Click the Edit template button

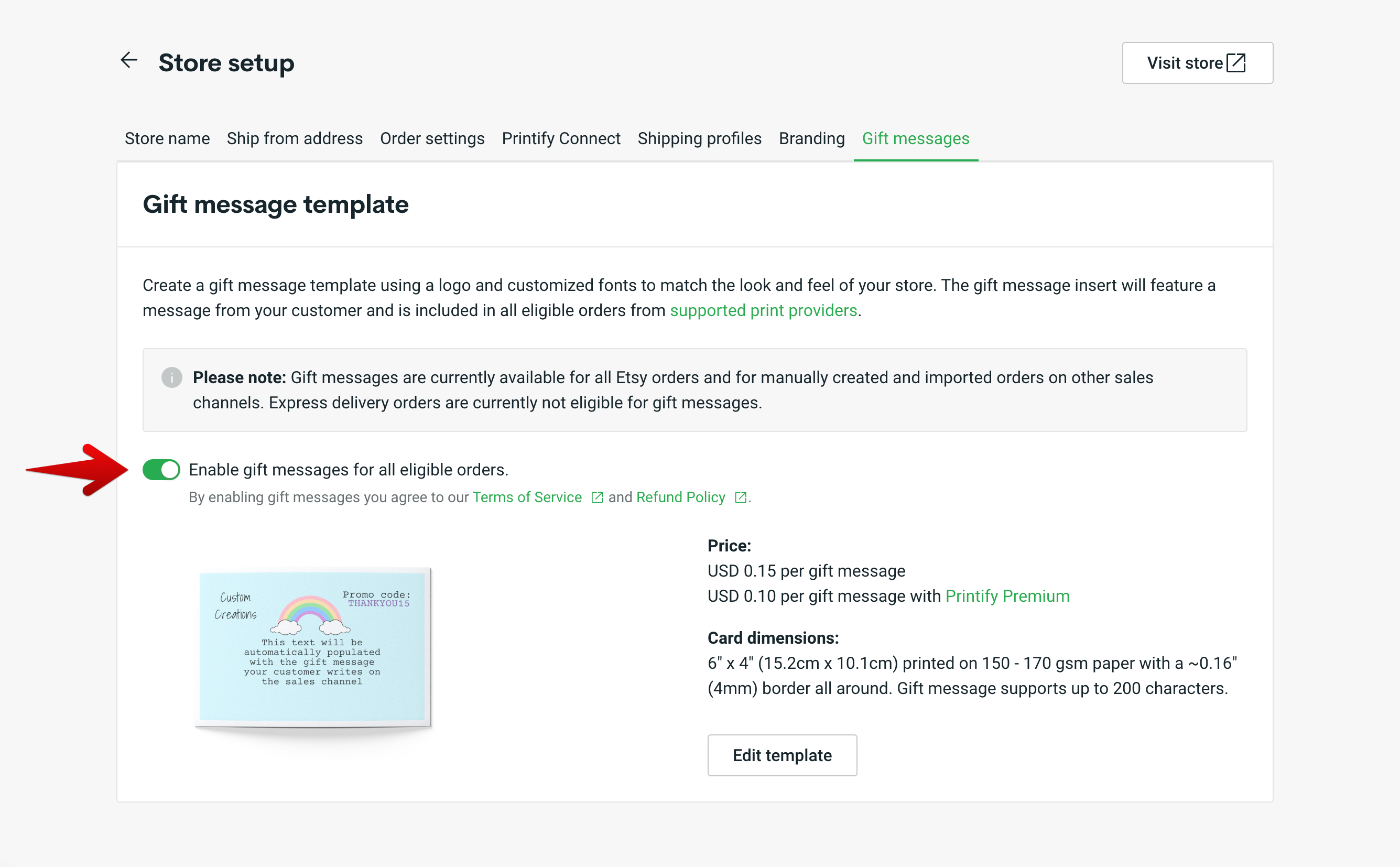point(782,755)
